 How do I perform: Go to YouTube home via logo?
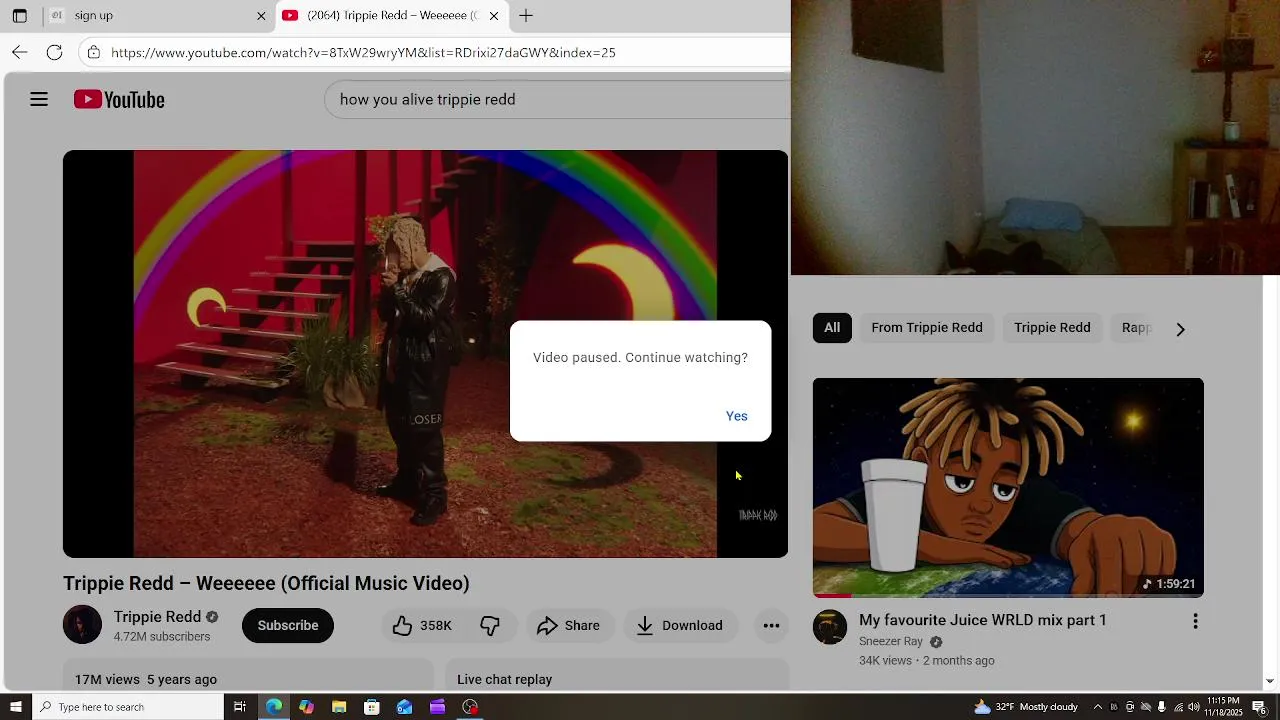(119, 99)
